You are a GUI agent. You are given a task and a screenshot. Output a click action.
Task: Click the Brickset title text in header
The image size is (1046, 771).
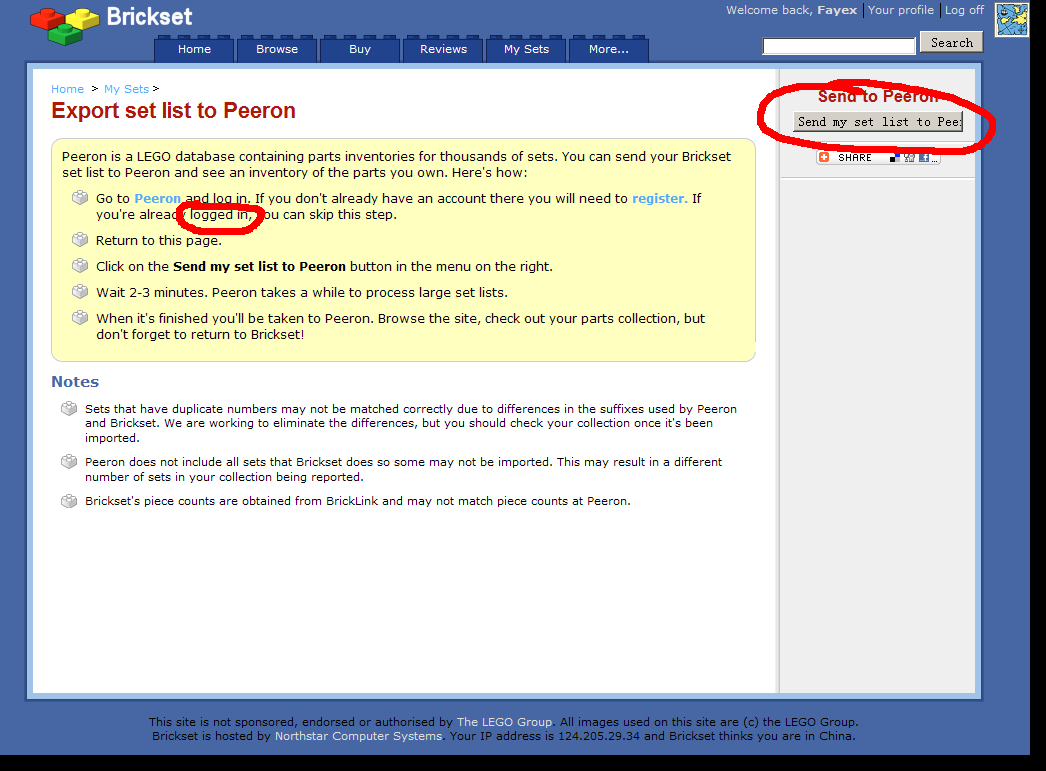(149, 17)
